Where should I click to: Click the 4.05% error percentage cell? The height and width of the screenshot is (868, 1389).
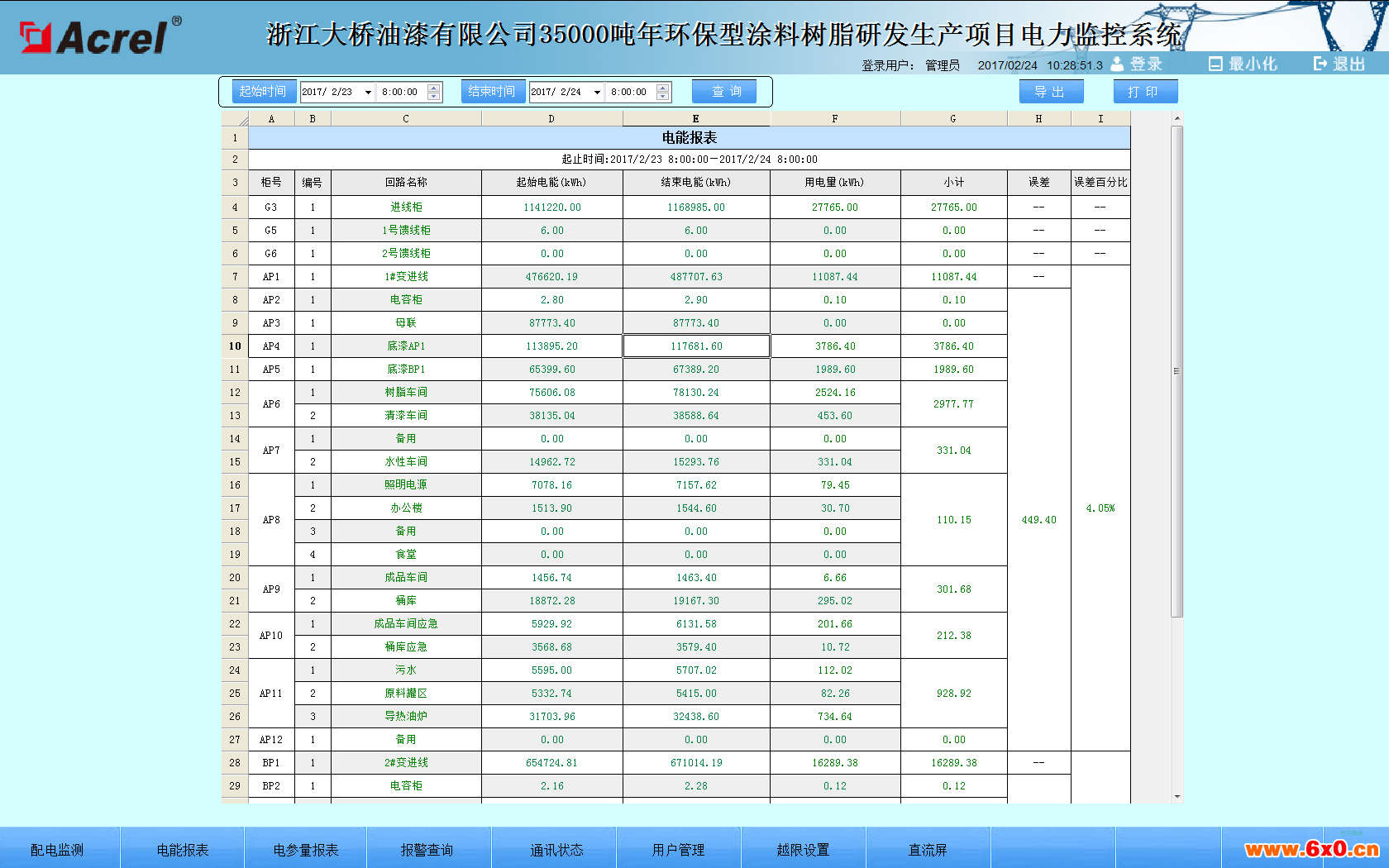[1100, 508]
